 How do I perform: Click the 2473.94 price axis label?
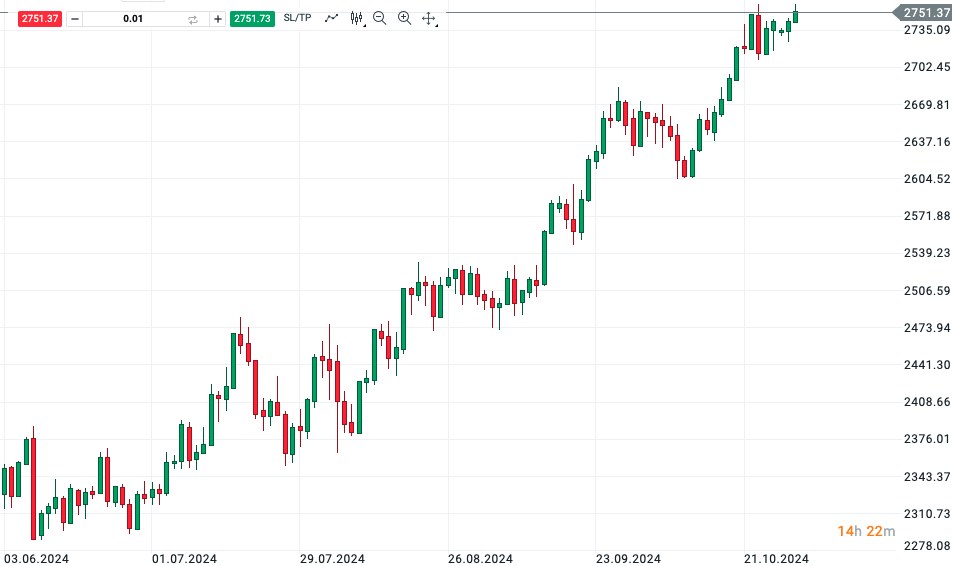click(927, 328)
